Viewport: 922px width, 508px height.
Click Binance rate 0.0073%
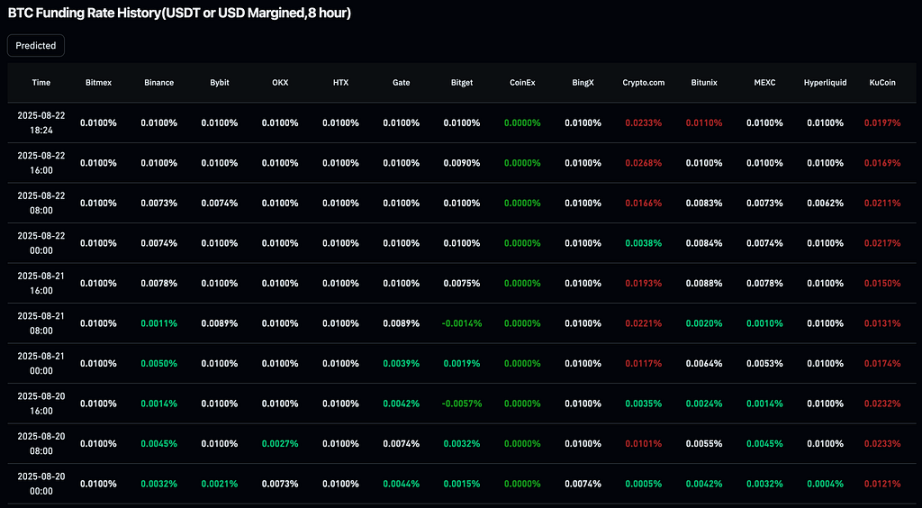[159, 203]
